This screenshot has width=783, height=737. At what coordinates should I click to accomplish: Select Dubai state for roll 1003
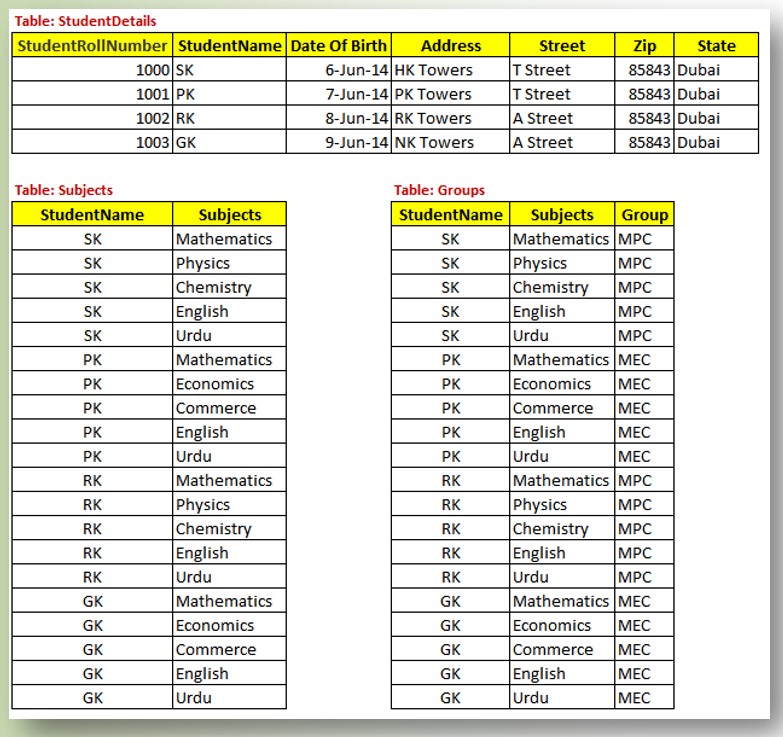(716, 142)
